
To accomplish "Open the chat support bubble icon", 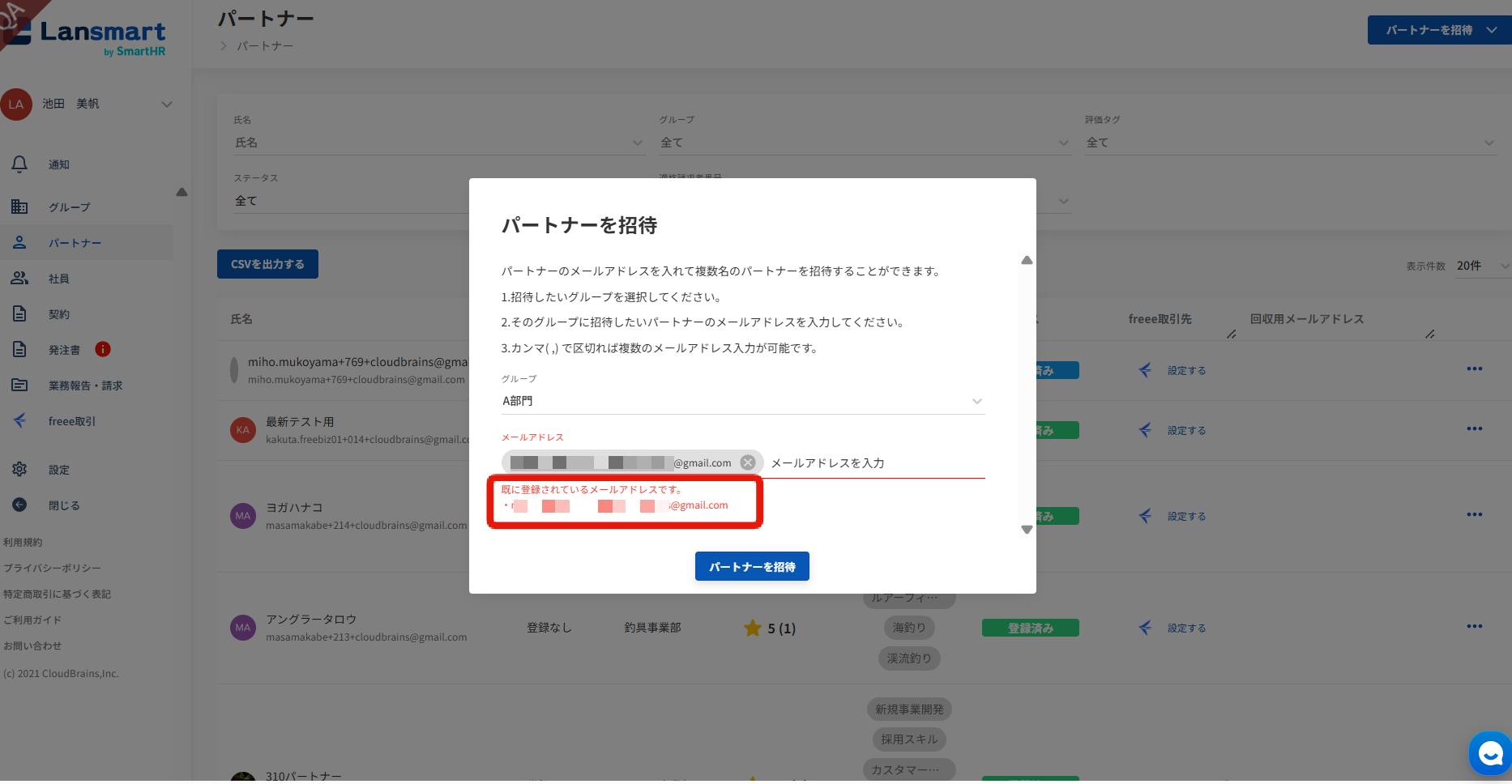I will [1489, 754].
